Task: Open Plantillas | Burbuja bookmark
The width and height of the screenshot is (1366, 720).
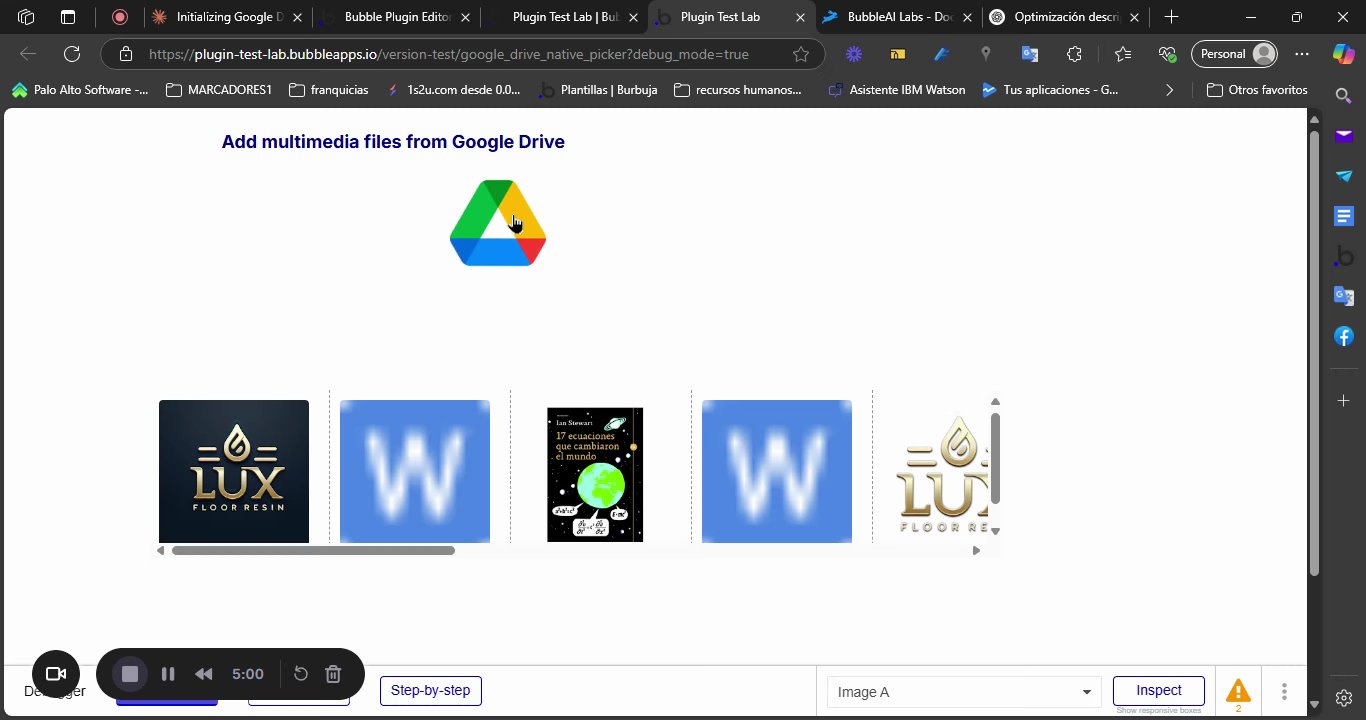Action: [599, 90]
